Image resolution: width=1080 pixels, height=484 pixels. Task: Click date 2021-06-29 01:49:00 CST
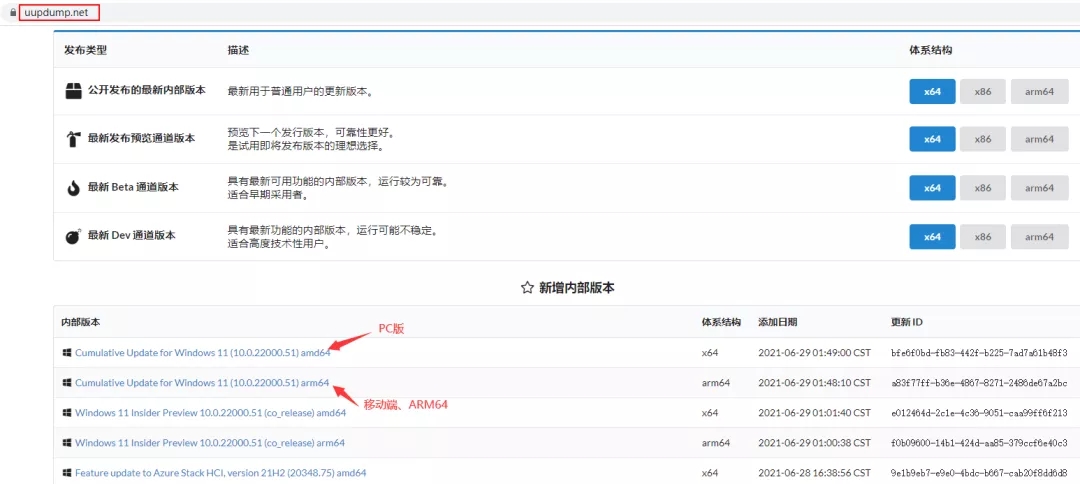pos(815,353)
